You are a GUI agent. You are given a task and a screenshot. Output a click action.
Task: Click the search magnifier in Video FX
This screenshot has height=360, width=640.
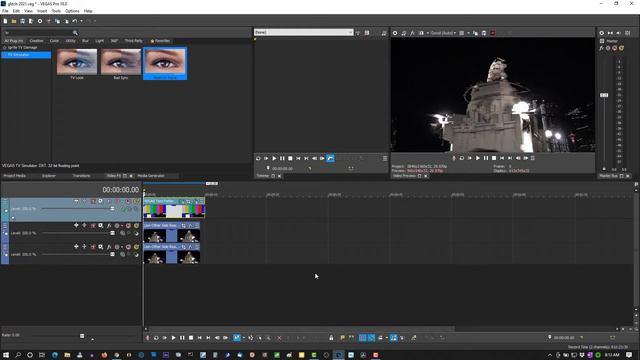[75, 33]
